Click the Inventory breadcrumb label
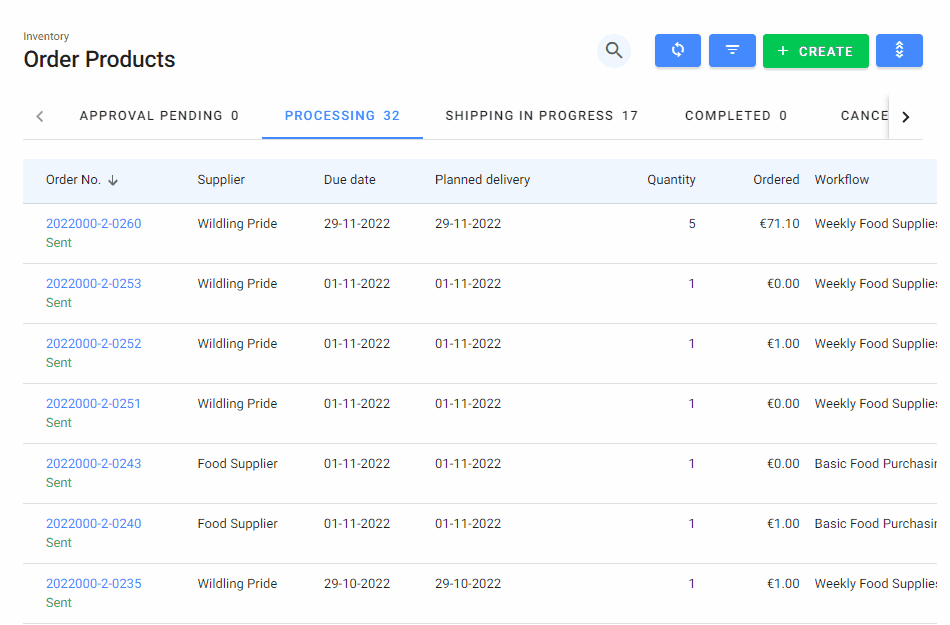 (x=47, y=37)
